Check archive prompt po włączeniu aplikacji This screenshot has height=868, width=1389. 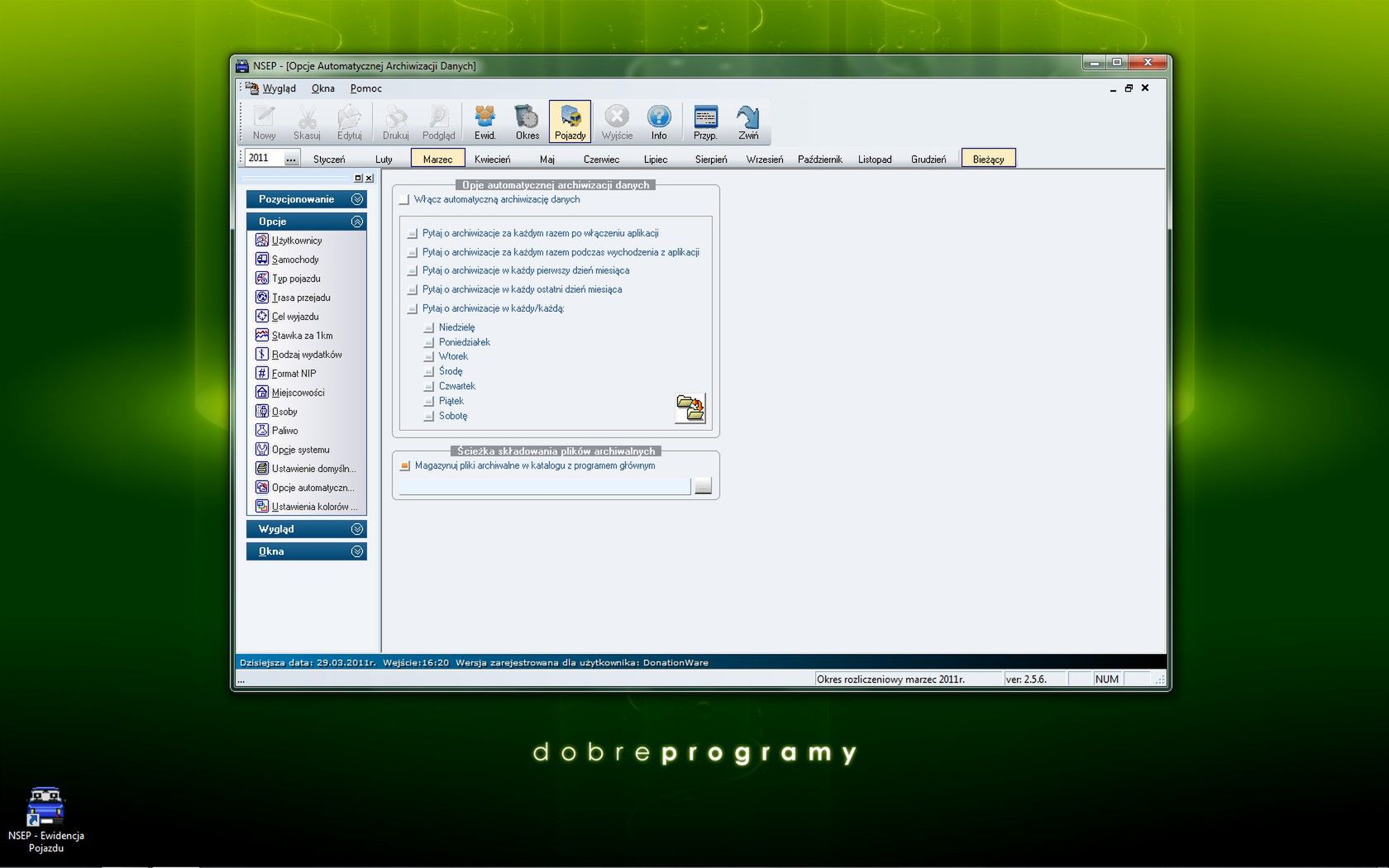(x=413, y=234)
